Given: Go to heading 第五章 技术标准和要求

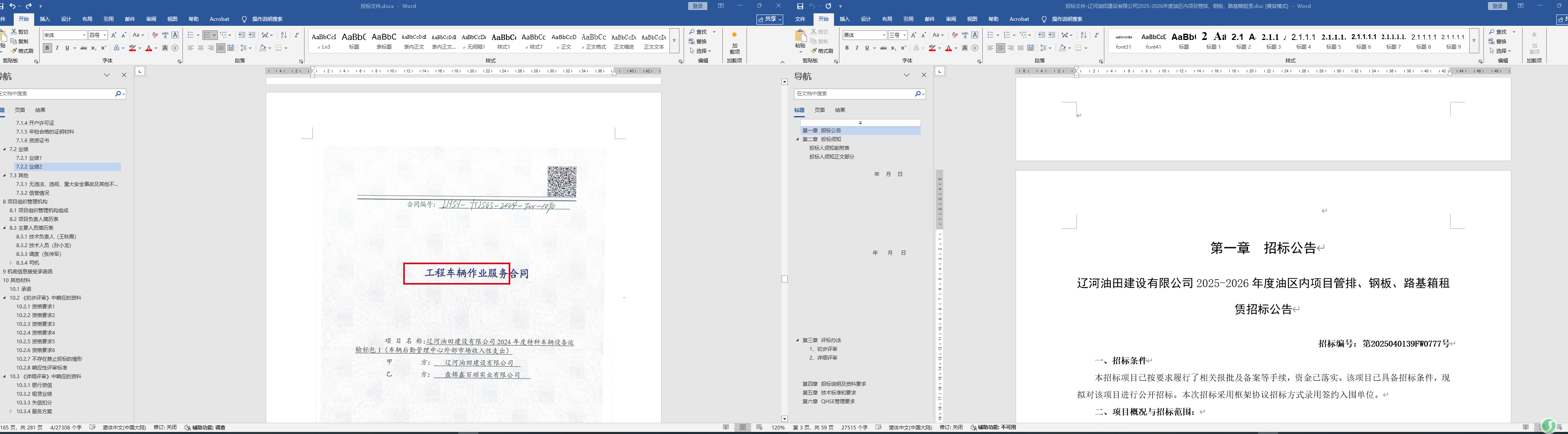Looking at the screenshot, I should (829, 393).
